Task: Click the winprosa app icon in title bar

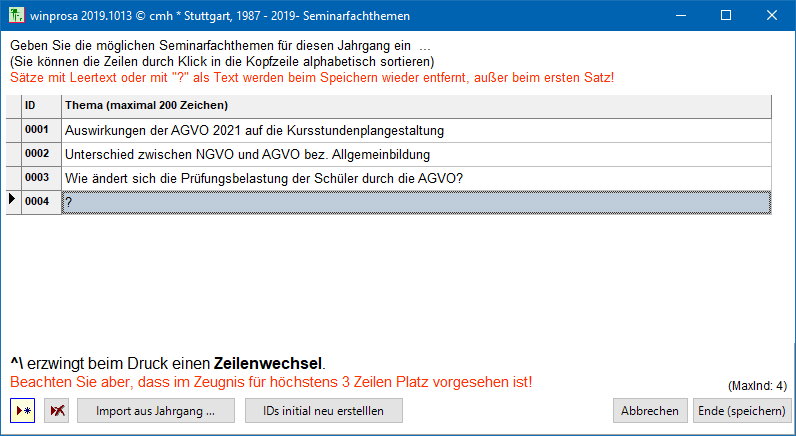Action: click(x=17, y=16)
